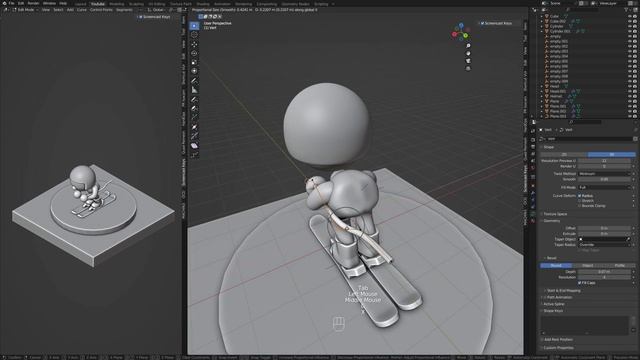Click the Taper Object field
This screenshot has width=640, height=360.
point(604,239)
